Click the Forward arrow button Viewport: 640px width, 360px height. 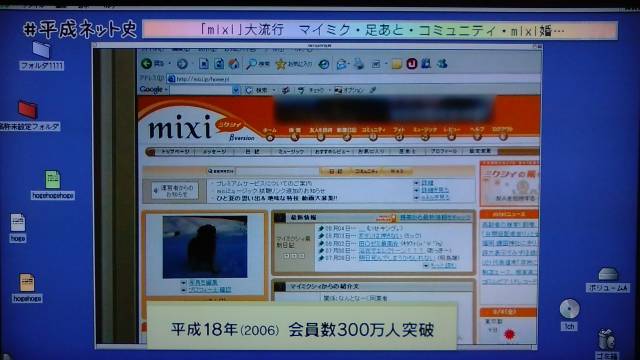tap(182, 64)
